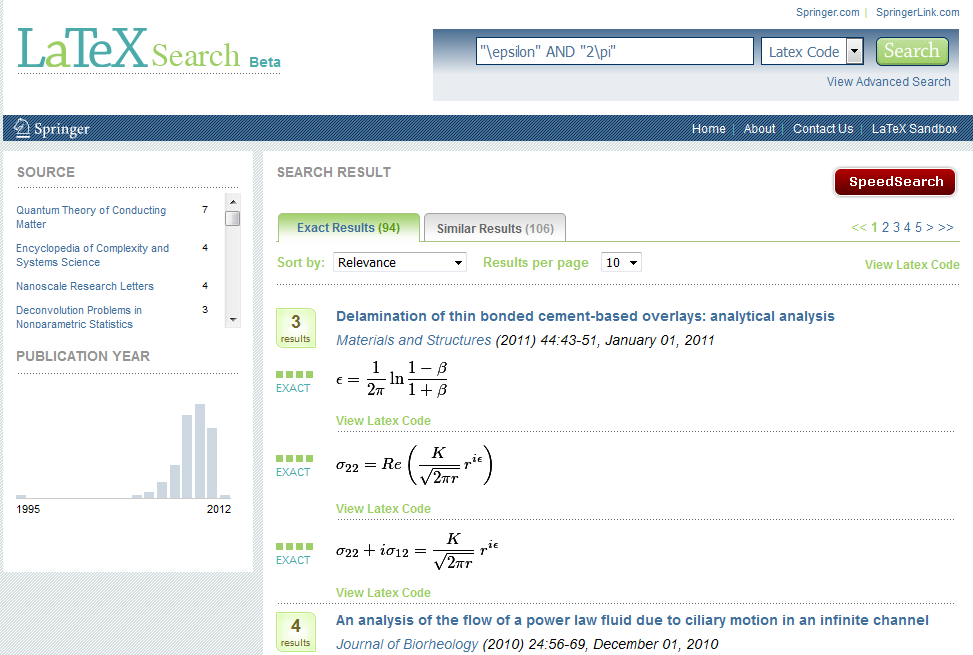This screenshot has height=655, width=973.
Task: Open the Journal of Biorheology link
Action: pyautogui.click(x=407, y=644)
